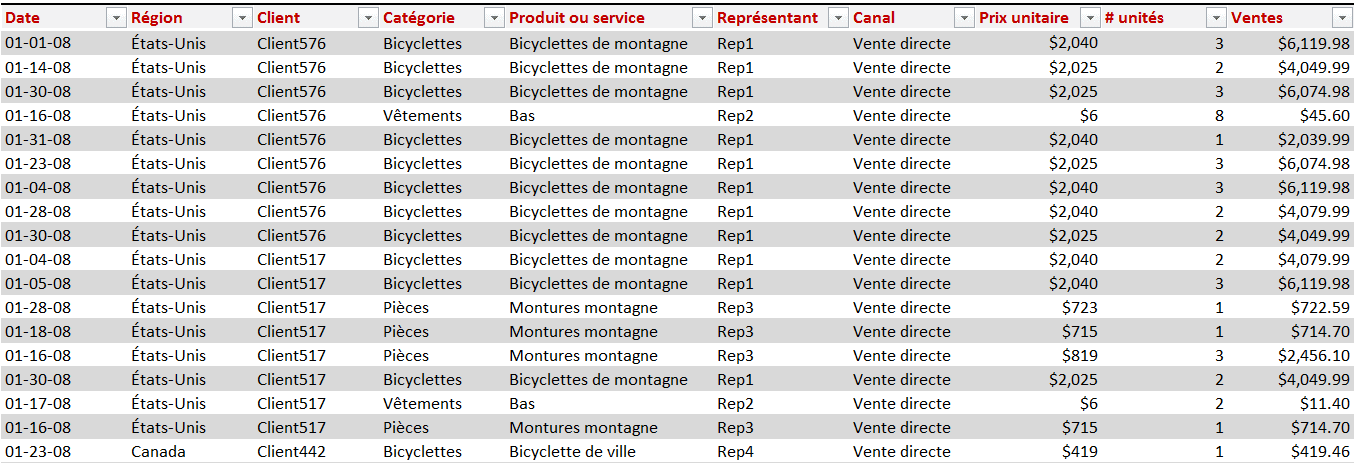Open the Prix unitaire filter dropdown

click(1090, 18)
